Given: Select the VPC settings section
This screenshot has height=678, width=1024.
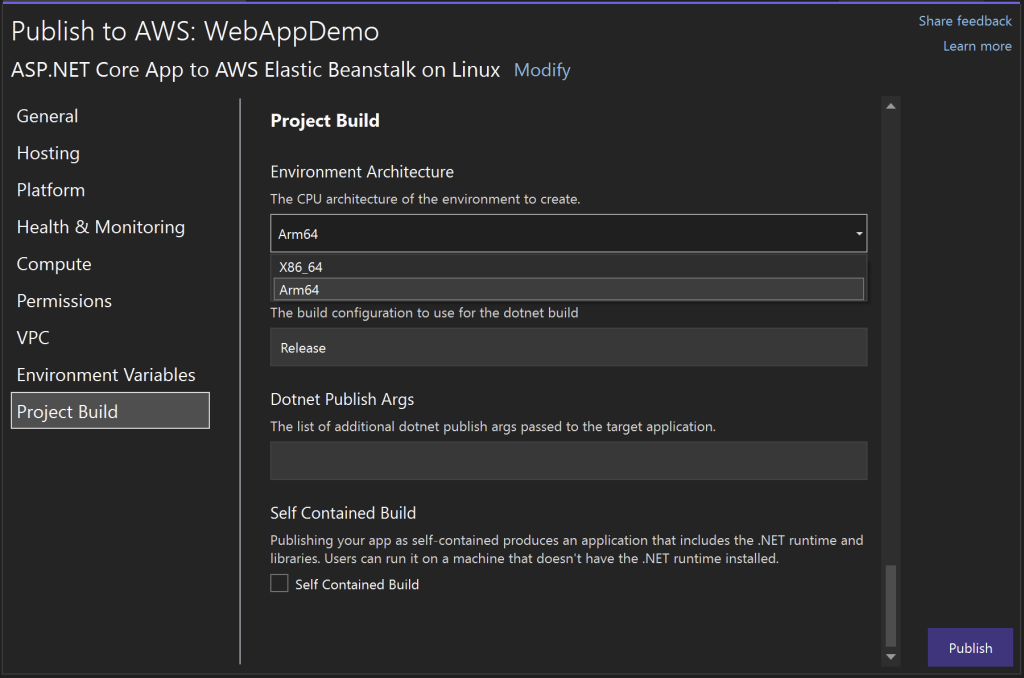Looking at the screenshot, I should click(x=32, y=338).
